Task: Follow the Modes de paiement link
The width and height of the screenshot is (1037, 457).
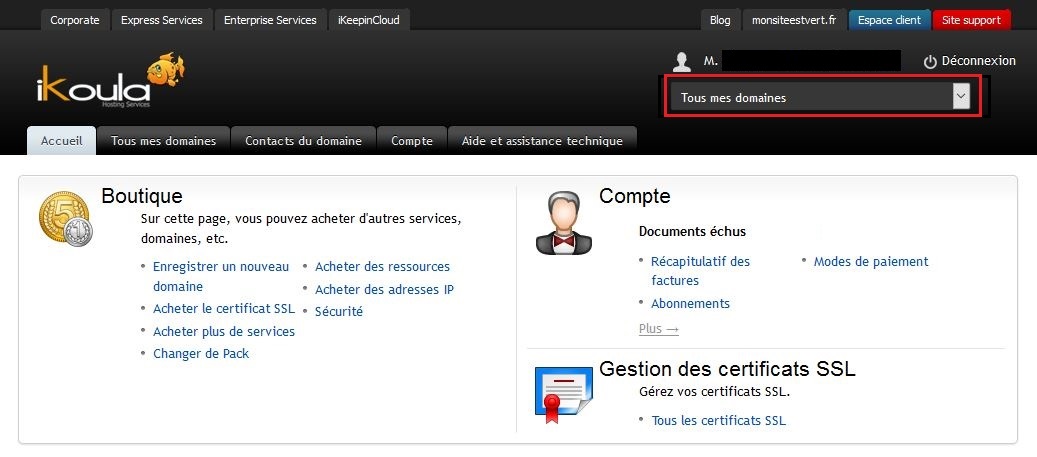Action: click(870, 262)
